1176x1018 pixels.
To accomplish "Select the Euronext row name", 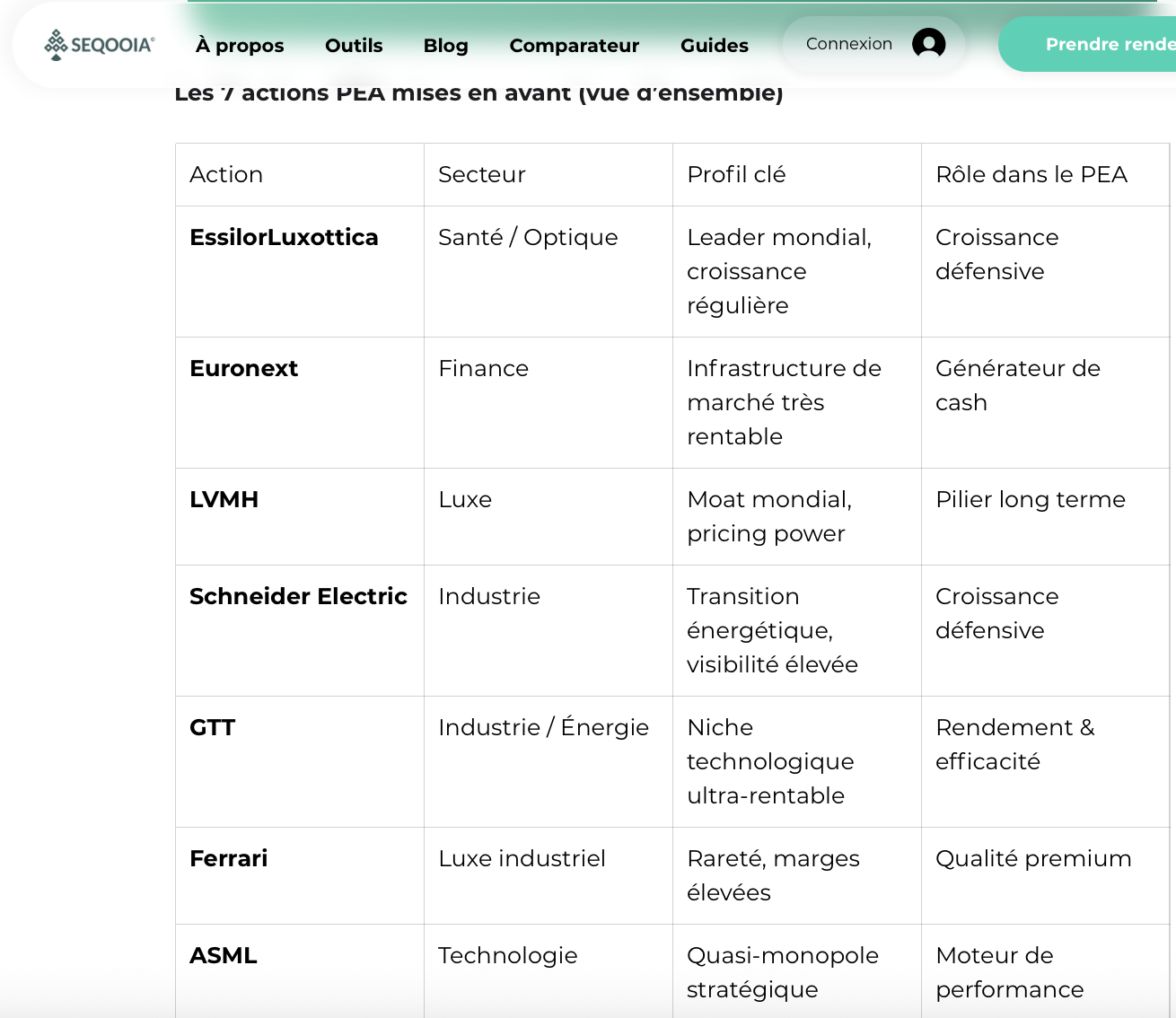I will (x=244, y=369).
